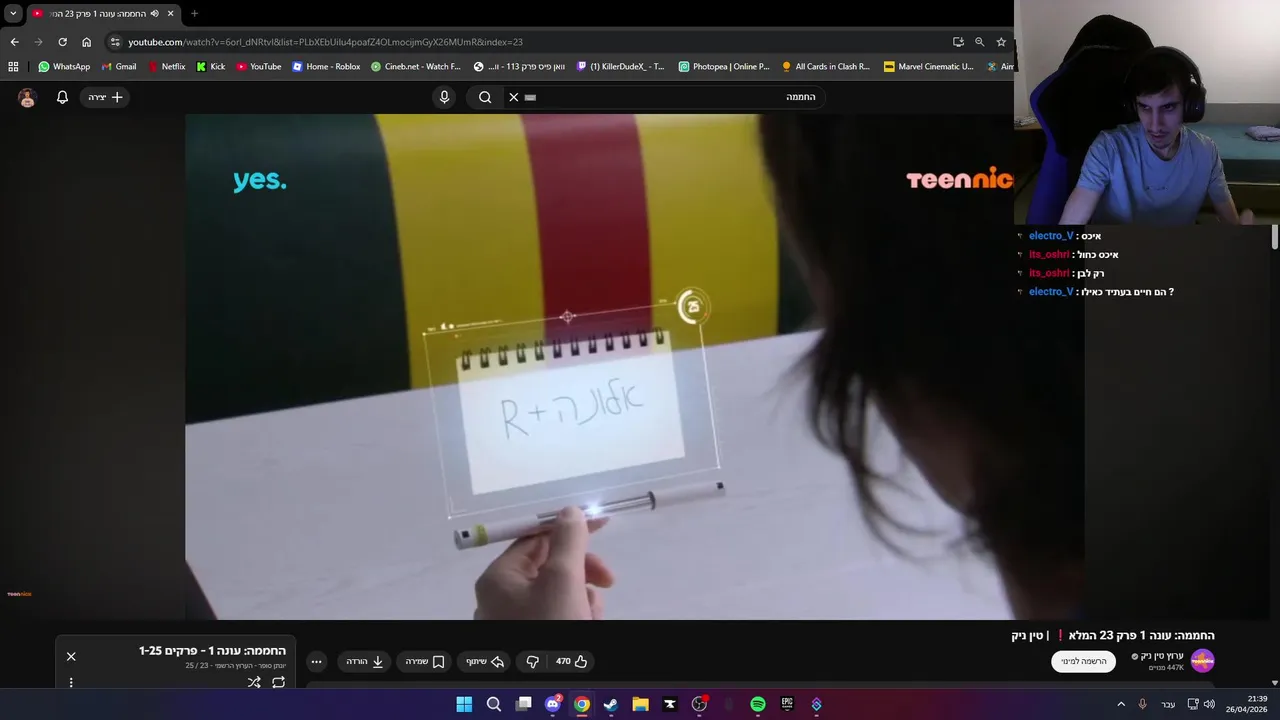Click its_oshri username beside איכס כחול
The height and width of the screenshot is (720, 1280).
coord(1049,255)
